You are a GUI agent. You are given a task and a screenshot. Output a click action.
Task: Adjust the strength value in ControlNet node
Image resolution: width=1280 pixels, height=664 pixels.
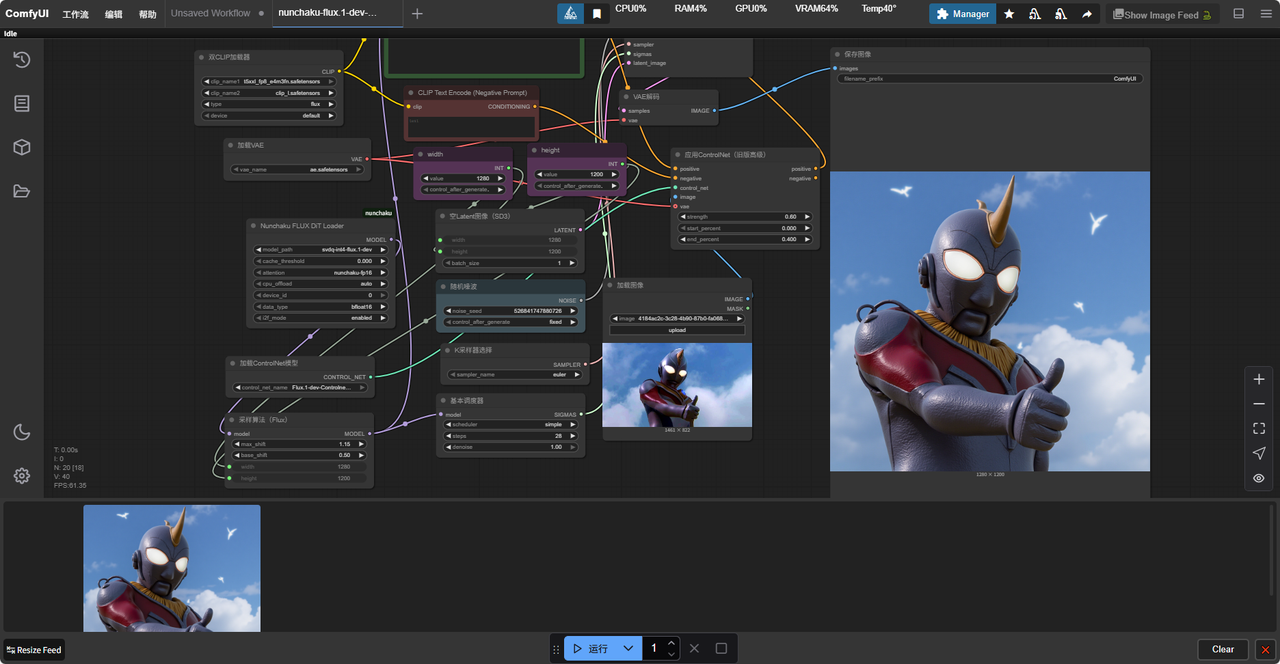(745, 217)
